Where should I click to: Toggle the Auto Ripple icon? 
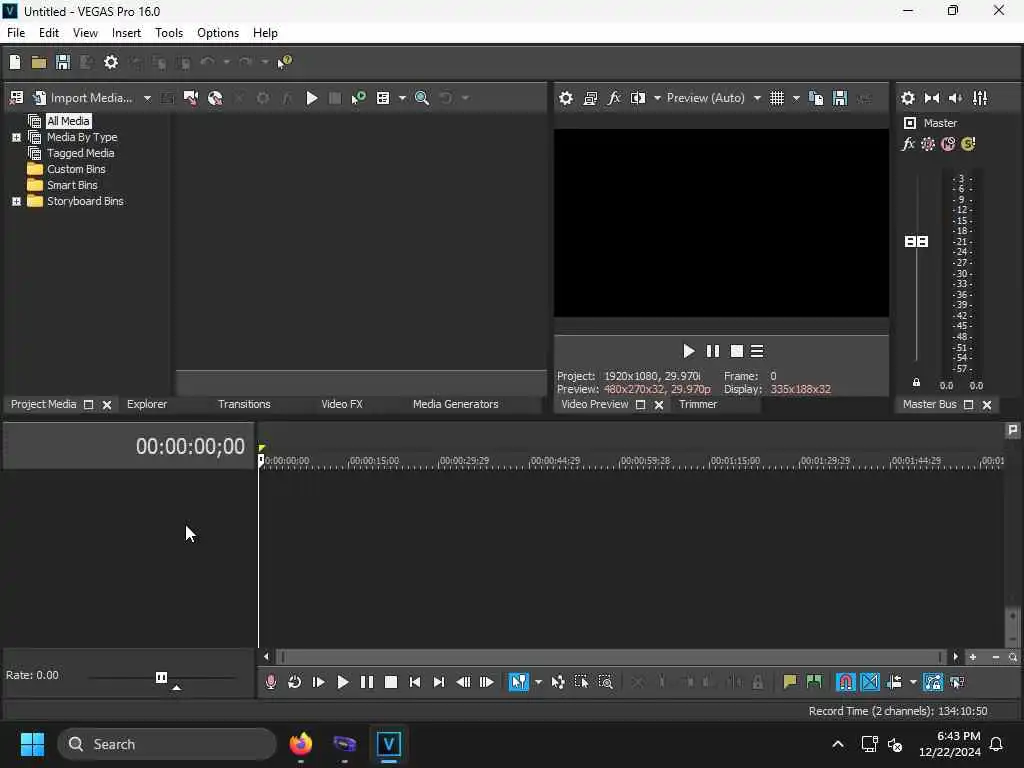[x=894, y=682]
